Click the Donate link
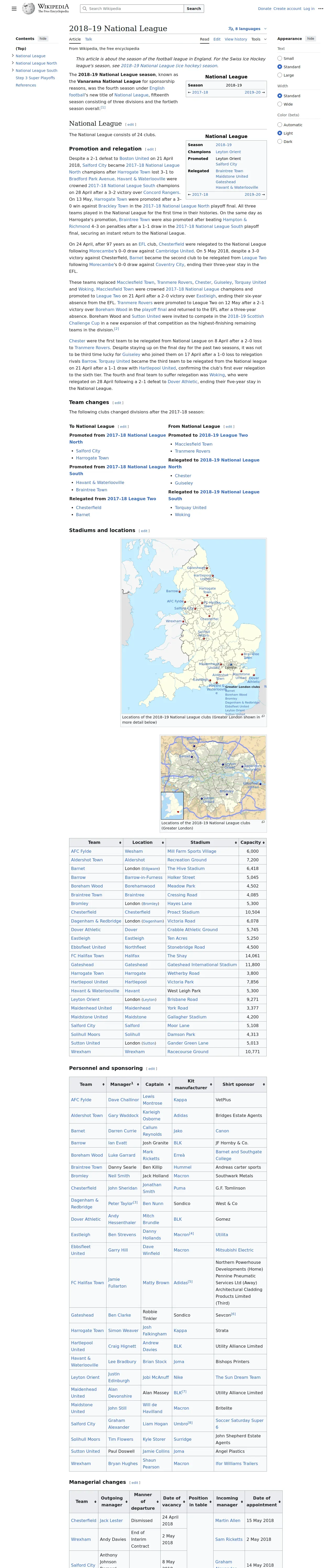 click(x=265, y=9)
